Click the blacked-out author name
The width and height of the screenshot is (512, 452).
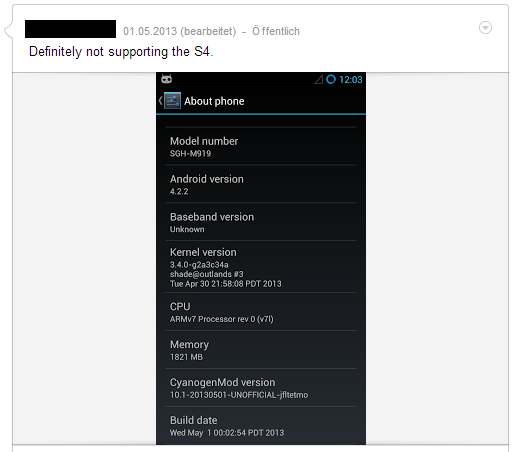pos(70,29)
